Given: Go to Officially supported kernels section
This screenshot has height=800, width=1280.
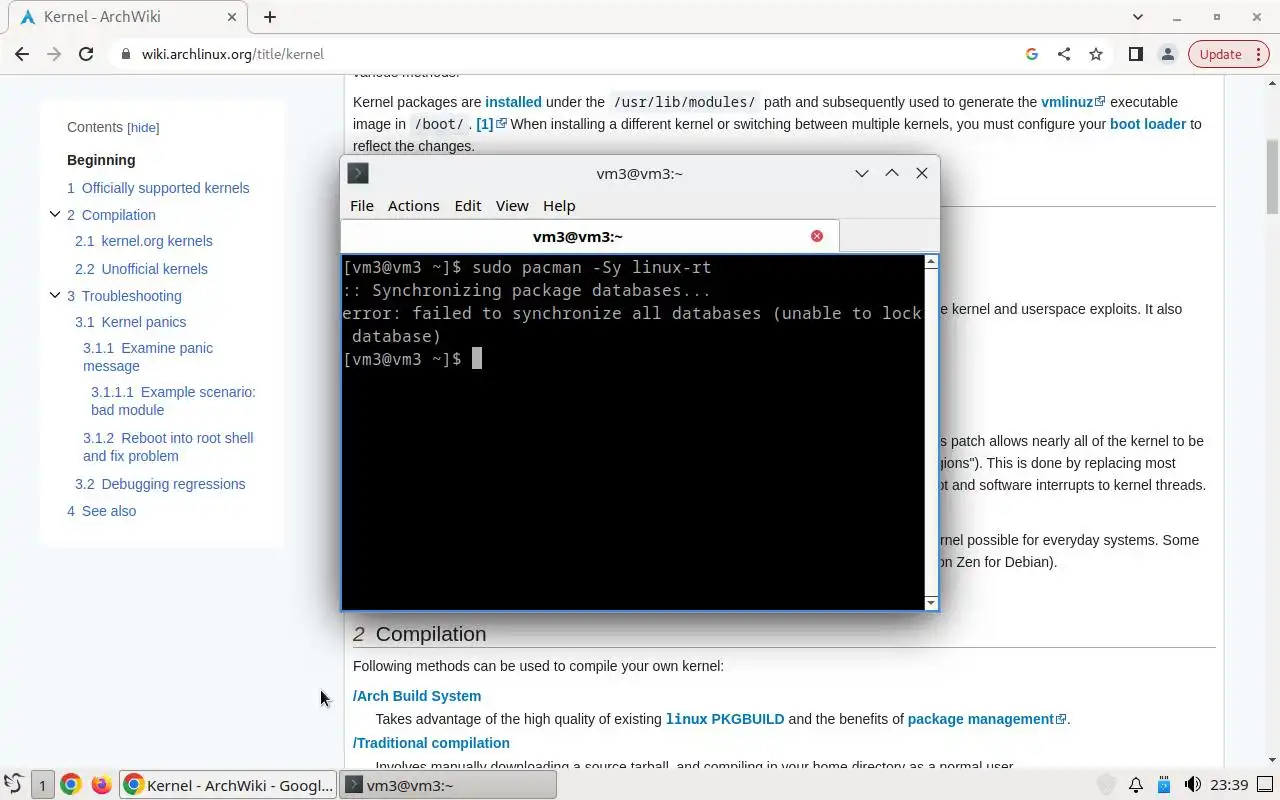Looking at the screenshot, I should 158,188.
